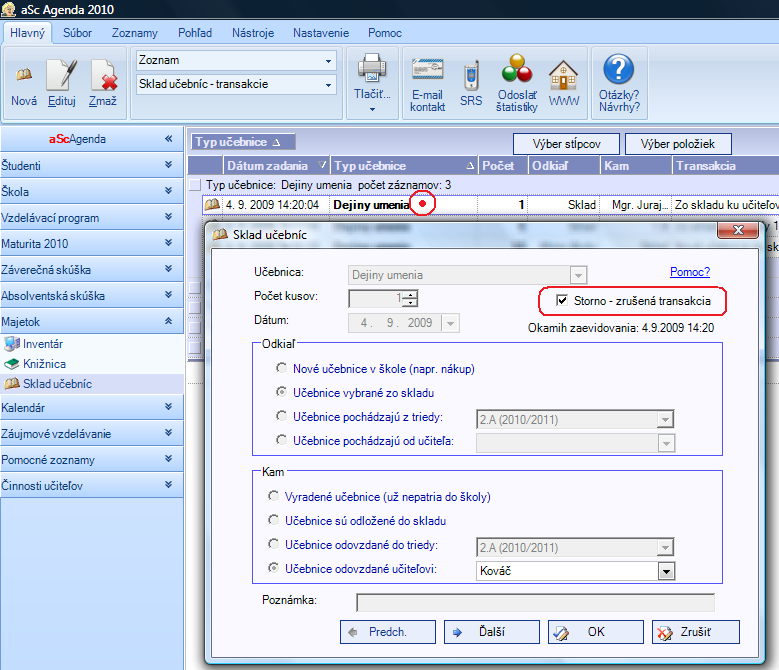
Task: Confirm with the OK button
Action: pos(595,632)
